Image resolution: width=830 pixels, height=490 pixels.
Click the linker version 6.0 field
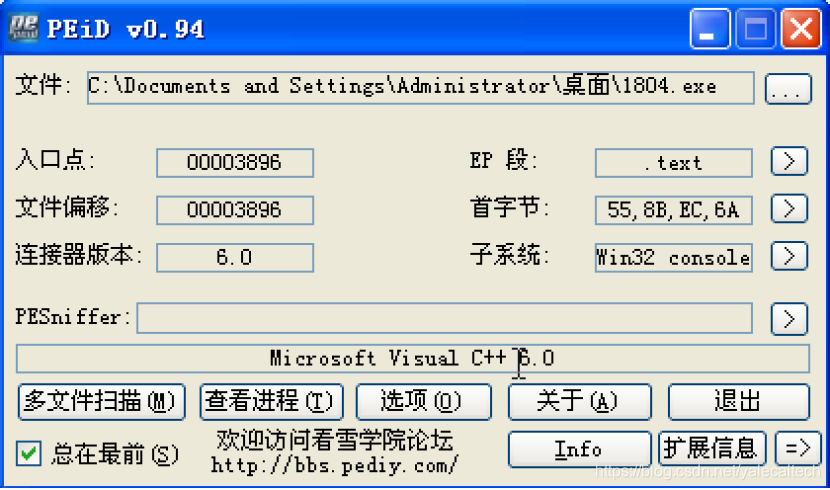click(x=235, y=258)
